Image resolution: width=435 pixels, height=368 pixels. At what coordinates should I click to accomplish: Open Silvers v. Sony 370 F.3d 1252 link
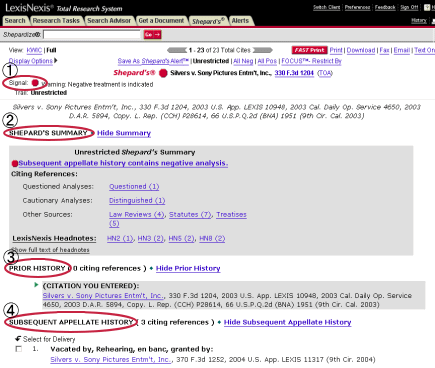tap(111, 360)
